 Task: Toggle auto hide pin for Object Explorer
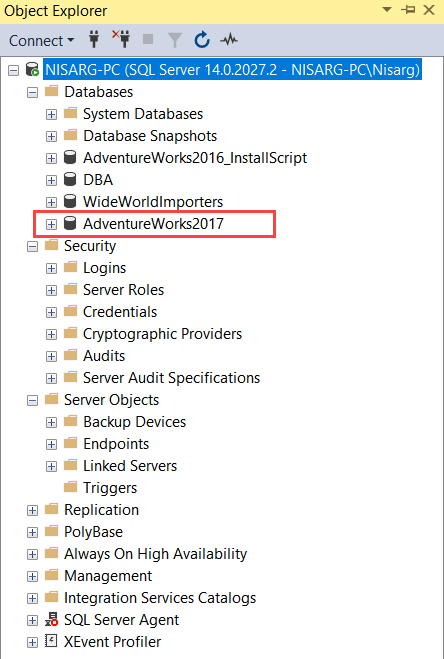point(408,10)
